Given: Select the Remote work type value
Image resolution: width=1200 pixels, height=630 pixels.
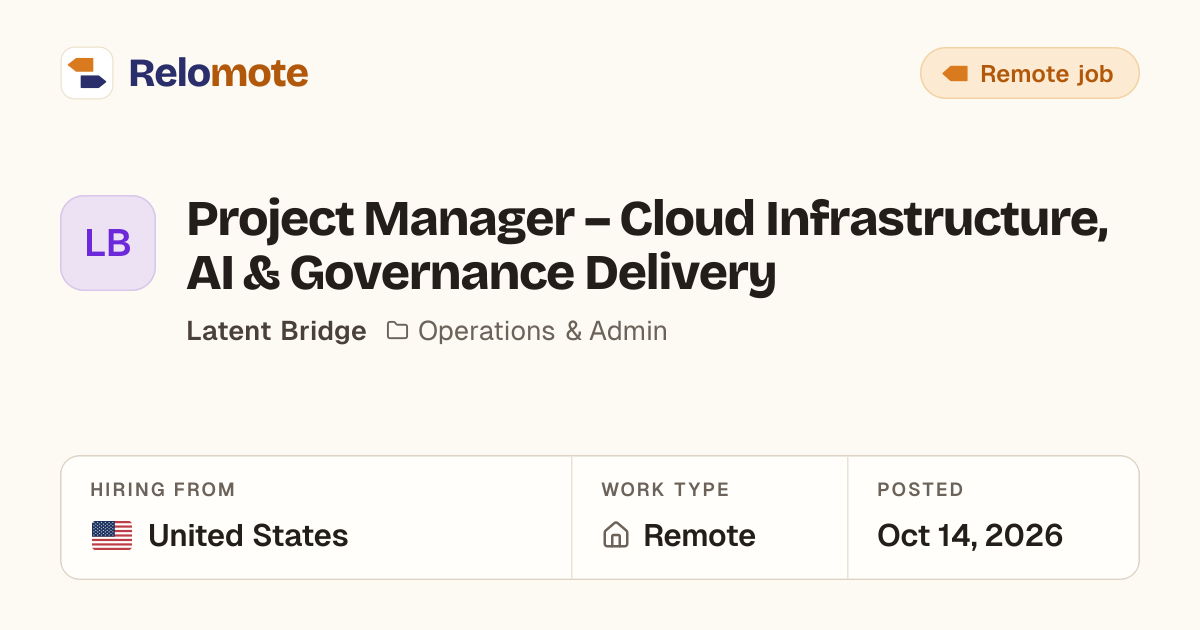Looking at the screenshot, I should click(x=699, y=536).
